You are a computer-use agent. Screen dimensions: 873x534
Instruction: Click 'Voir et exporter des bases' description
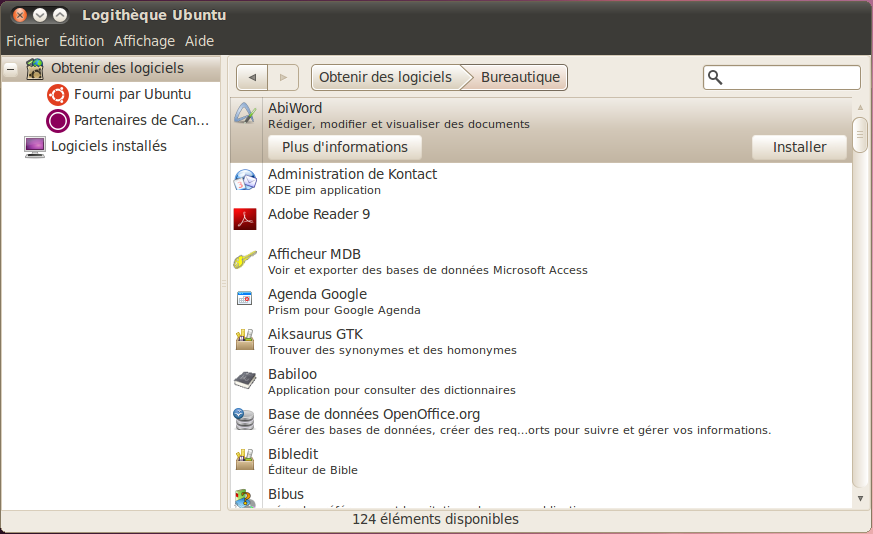(428, 271)
